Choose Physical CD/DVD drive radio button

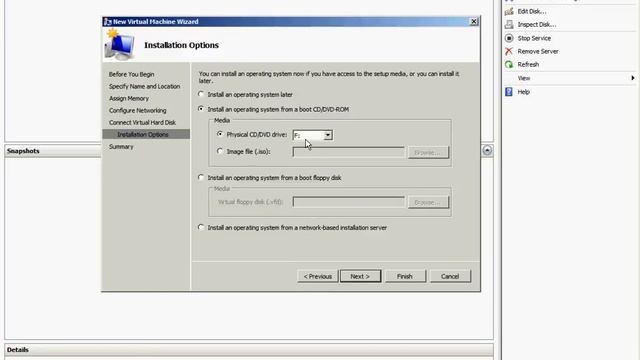click(x=220, y=134)
